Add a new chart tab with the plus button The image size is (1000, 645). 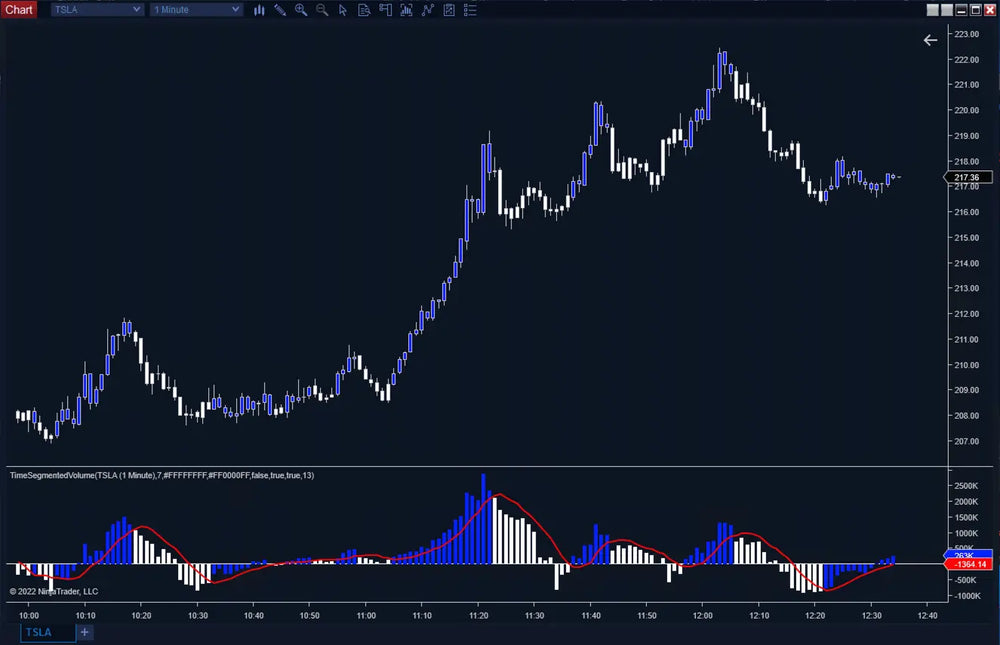tap(84, 632)
